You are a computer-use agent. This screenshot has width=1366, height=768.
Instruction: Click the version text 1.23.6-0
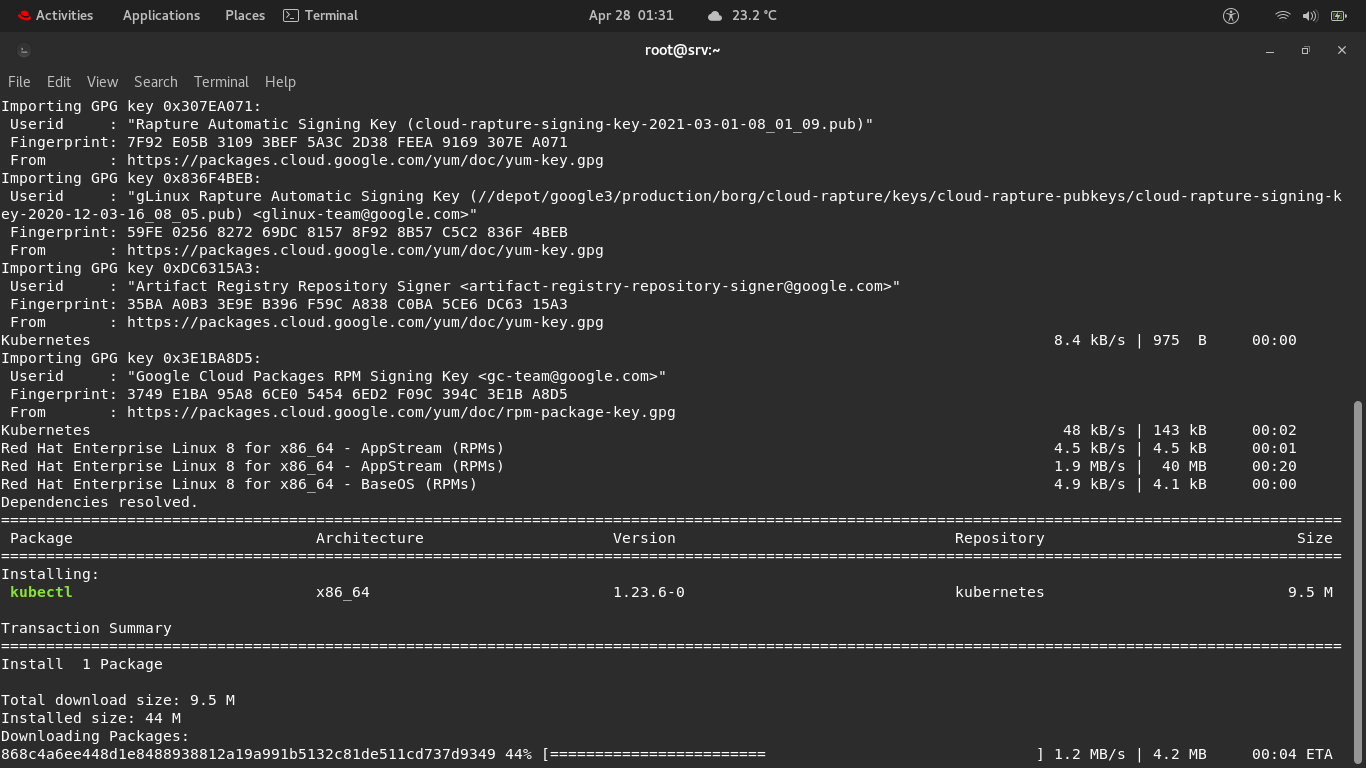(649, 592)
